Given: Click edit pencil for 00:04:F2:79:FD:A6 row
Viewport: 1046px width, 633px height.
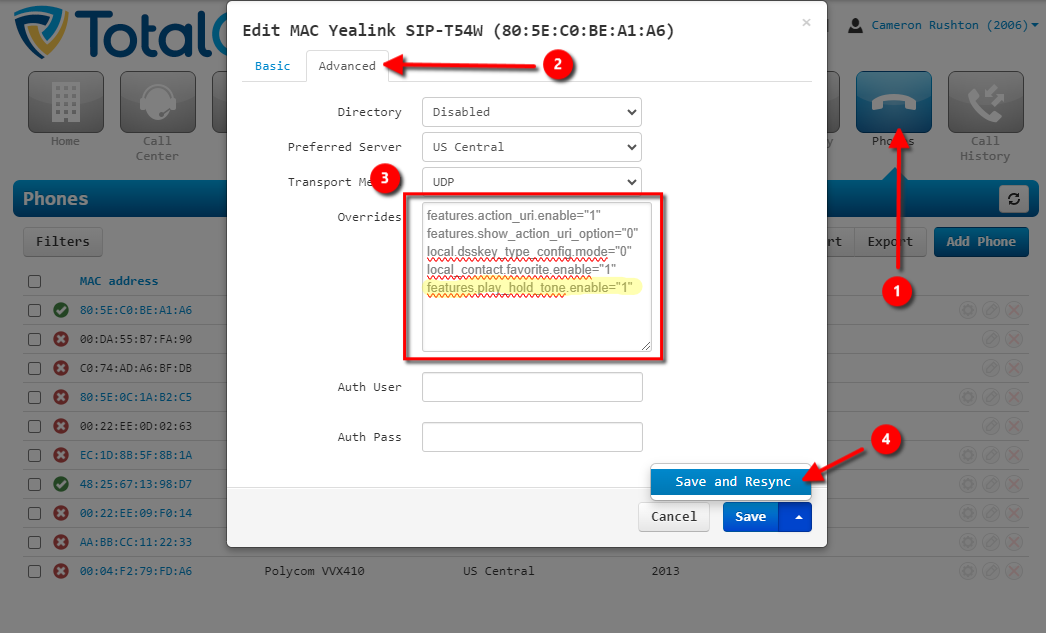Looking at the screenshot, I should 991,571.
